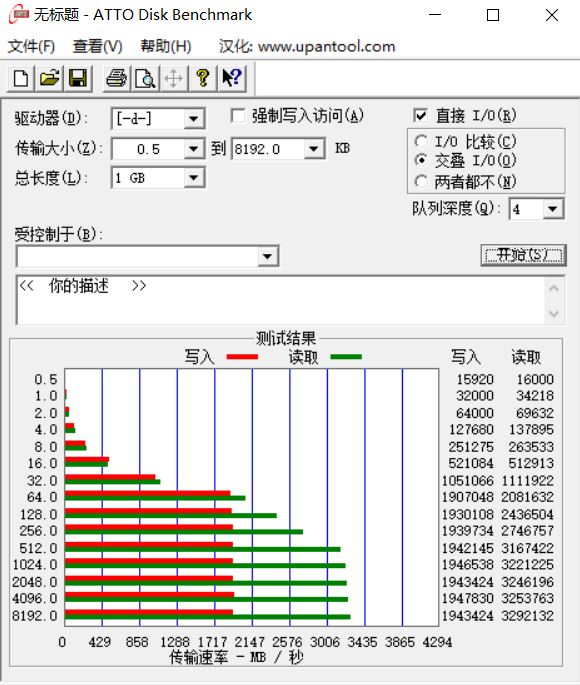The image size is (580, 685).
Task: Click the 4294 axis tick label
Action: click(437, 642)
